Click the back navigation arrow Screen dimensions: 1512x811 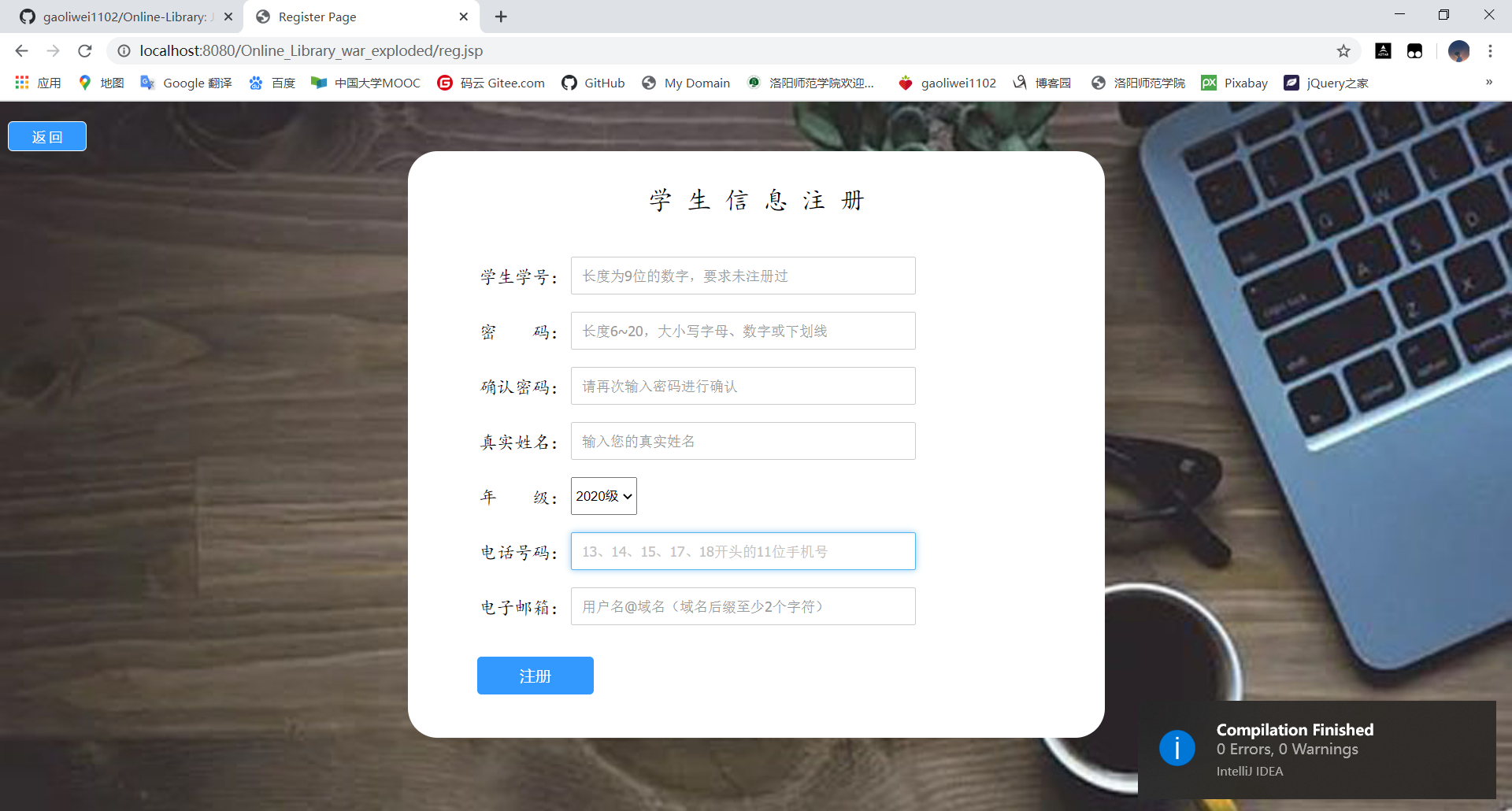point(21,50)
